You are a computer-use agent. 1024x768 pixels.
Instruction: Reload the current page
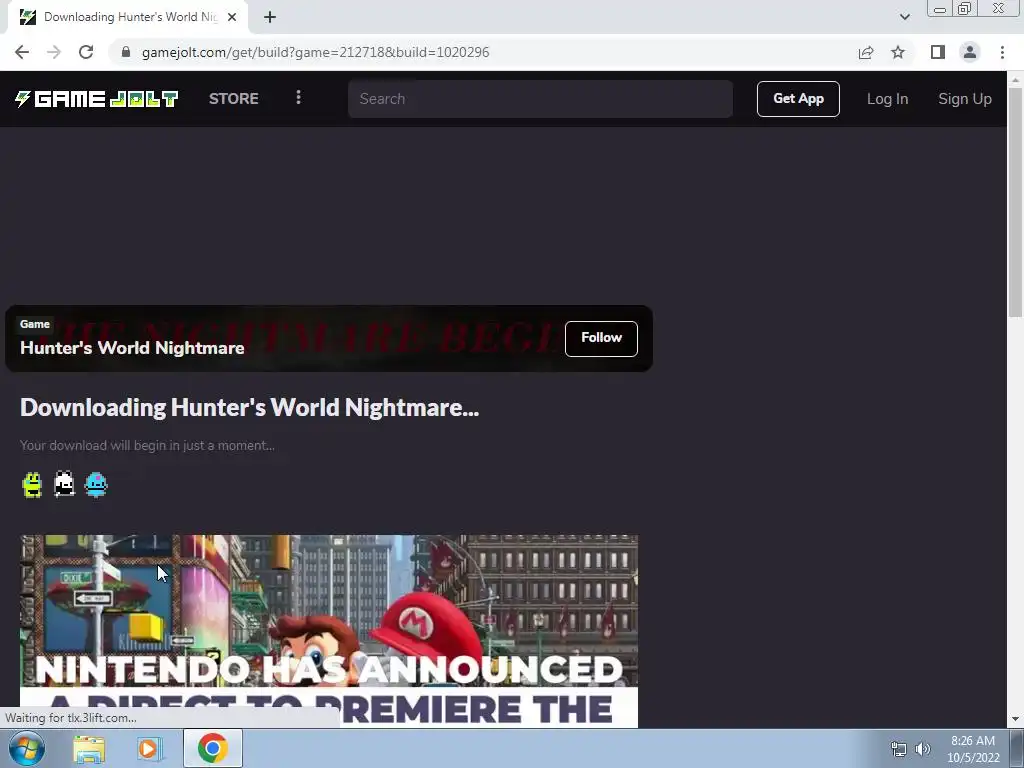(x=86, y=52)
